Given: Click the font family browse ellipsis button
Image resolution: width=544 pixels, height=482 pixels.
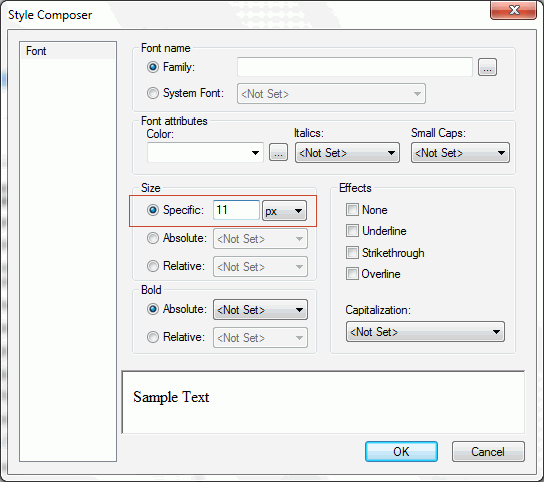Looking at the screenshot, I should [x=487, y=67].
